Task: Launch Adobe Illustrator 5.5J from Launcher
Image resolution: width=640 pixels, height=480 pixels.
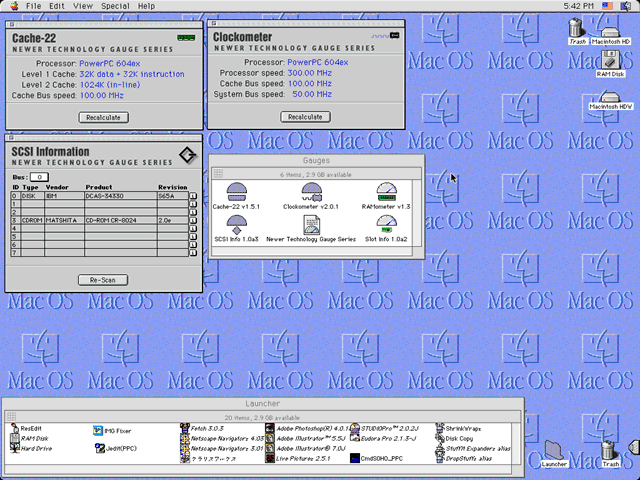Action: click(x=305, y=438)
